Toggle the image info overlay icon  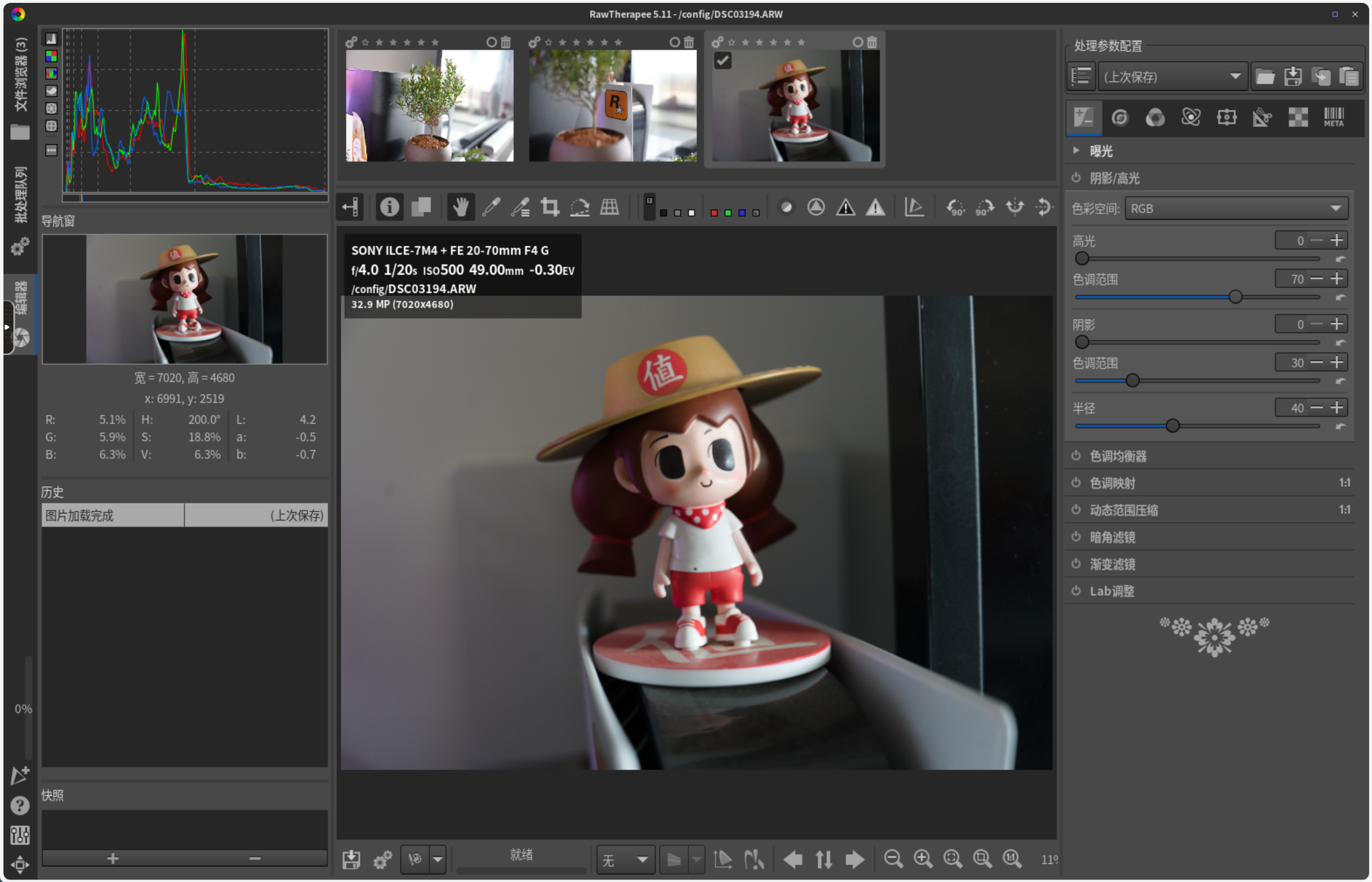click(390, 207)
